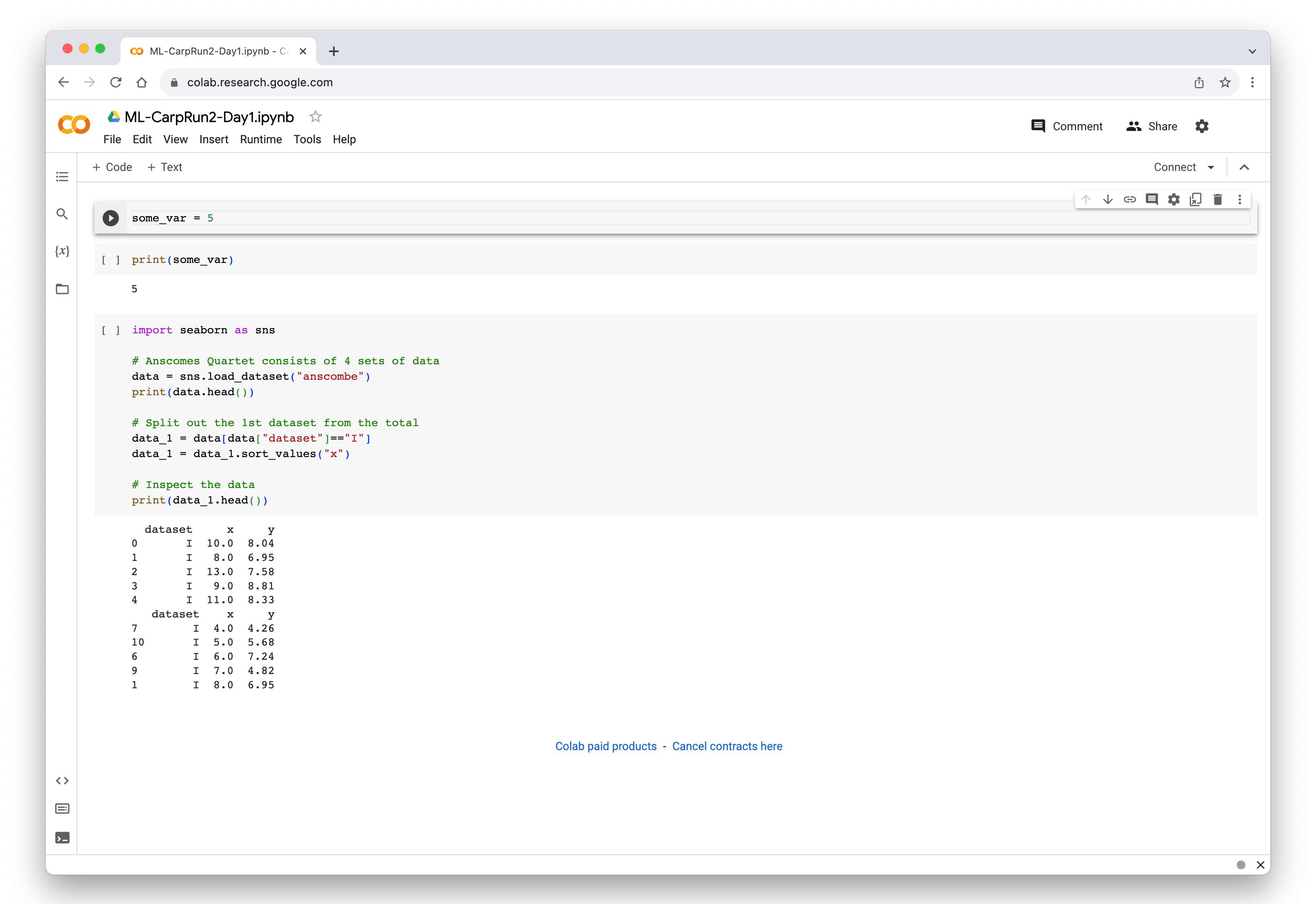This screenshot has width=1316, height=904.
Task: Open the Insert menu
Action: click(214, 139)
